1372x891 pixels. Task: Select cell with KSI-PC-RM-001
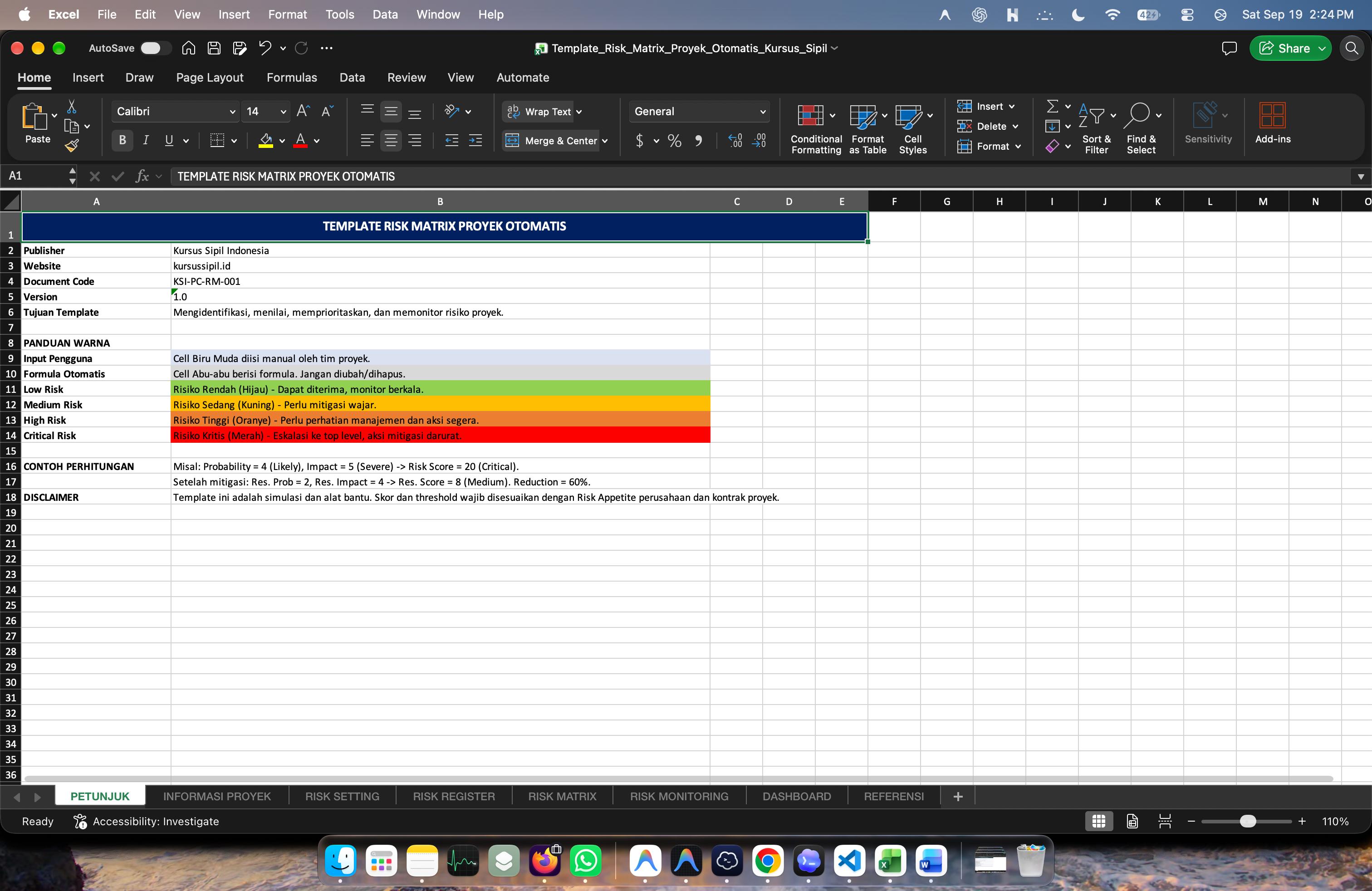tap(440, 281)
